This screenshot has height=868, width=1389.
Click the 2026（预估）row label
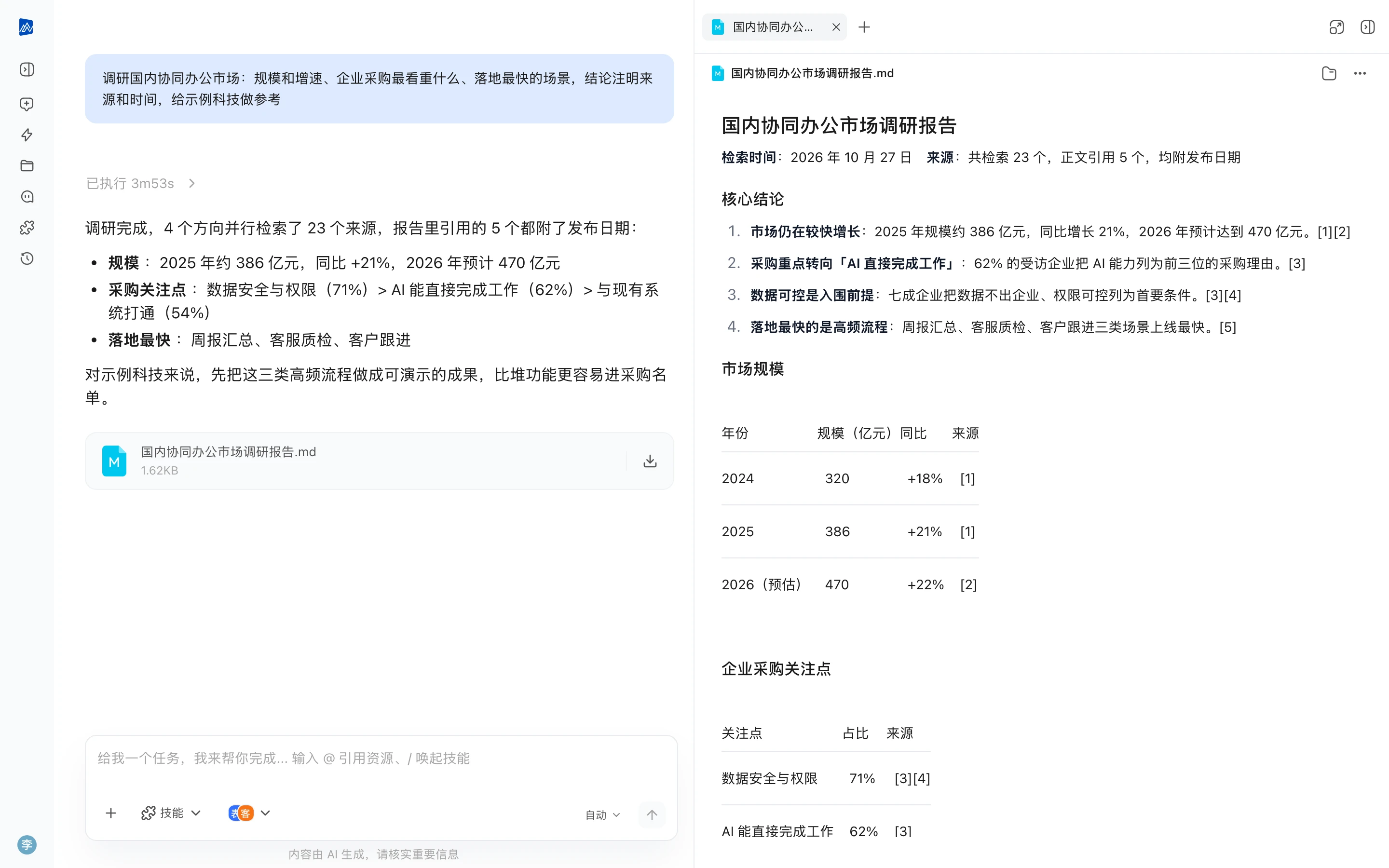click(x=762, y=584)
